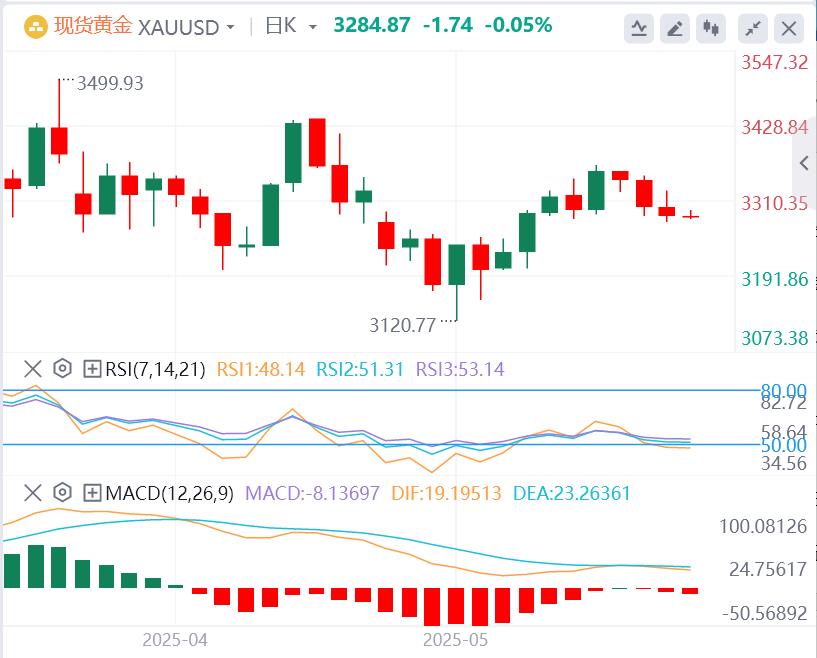817x658 pixels.
Task: Click the shrink/collapse arrows icon
Action: click(754, 28)
